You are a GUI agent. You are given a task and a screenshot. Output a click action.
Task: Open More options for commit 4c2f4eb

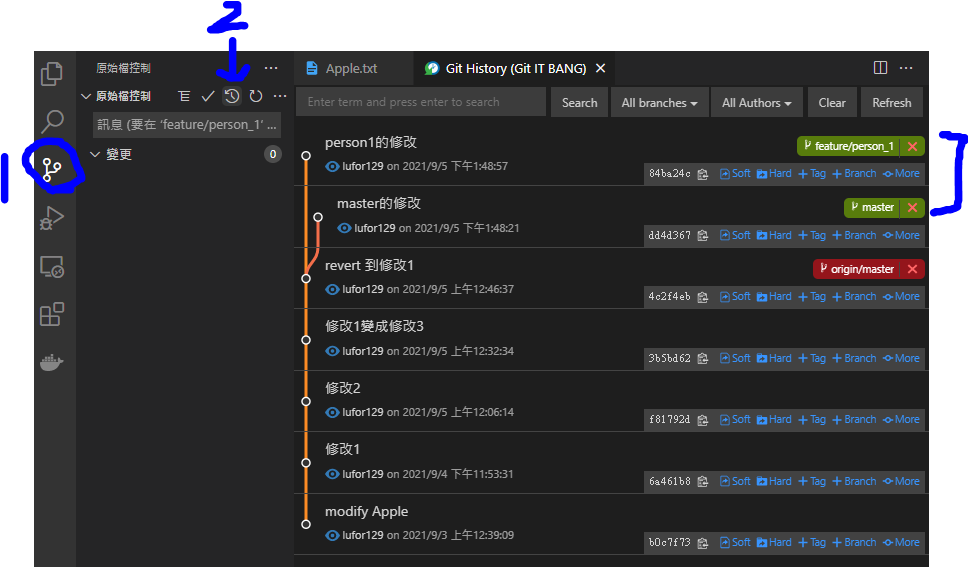[x=901, y=296]
